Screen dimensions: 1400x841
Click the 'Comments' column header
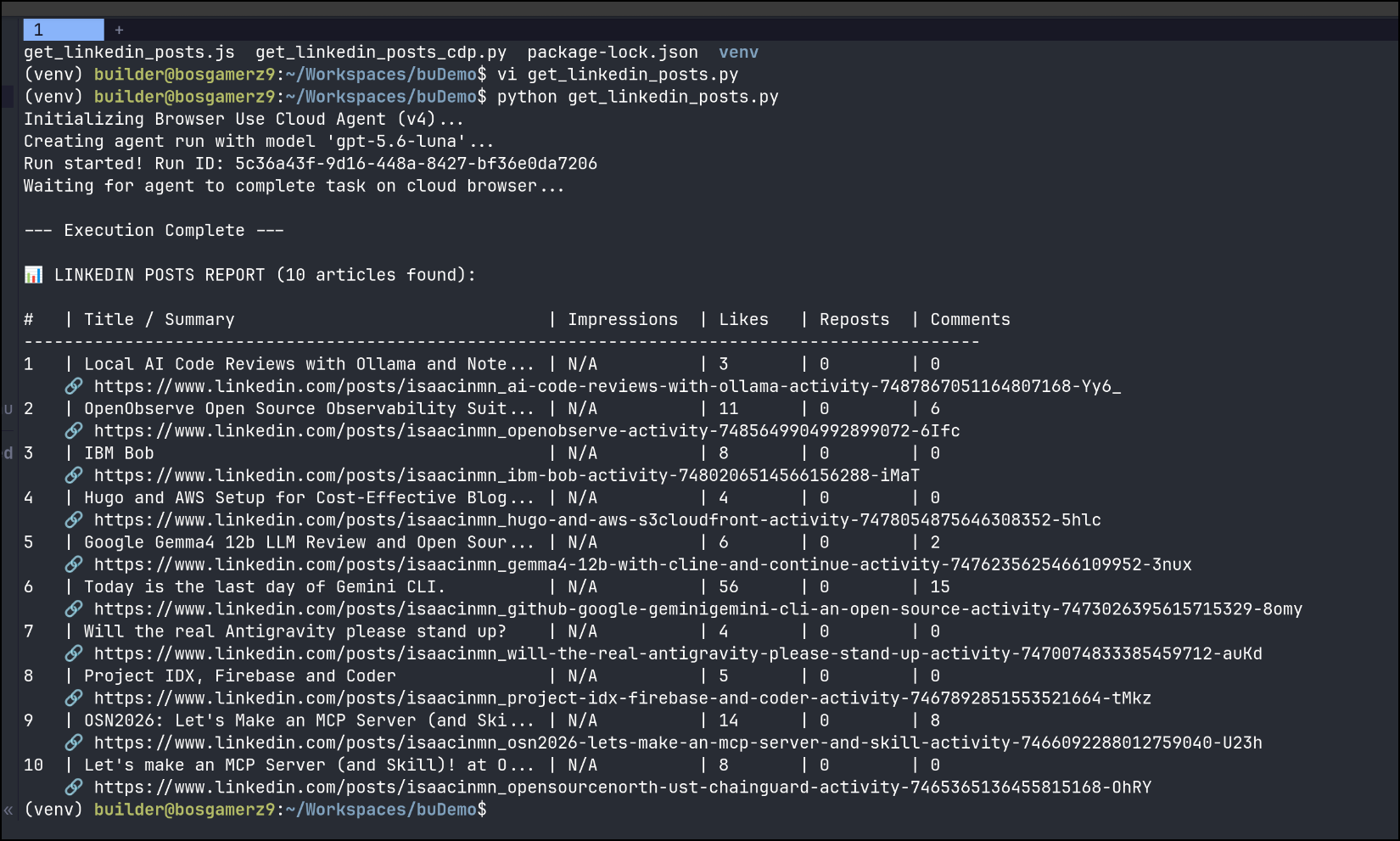tap(971, 320)
